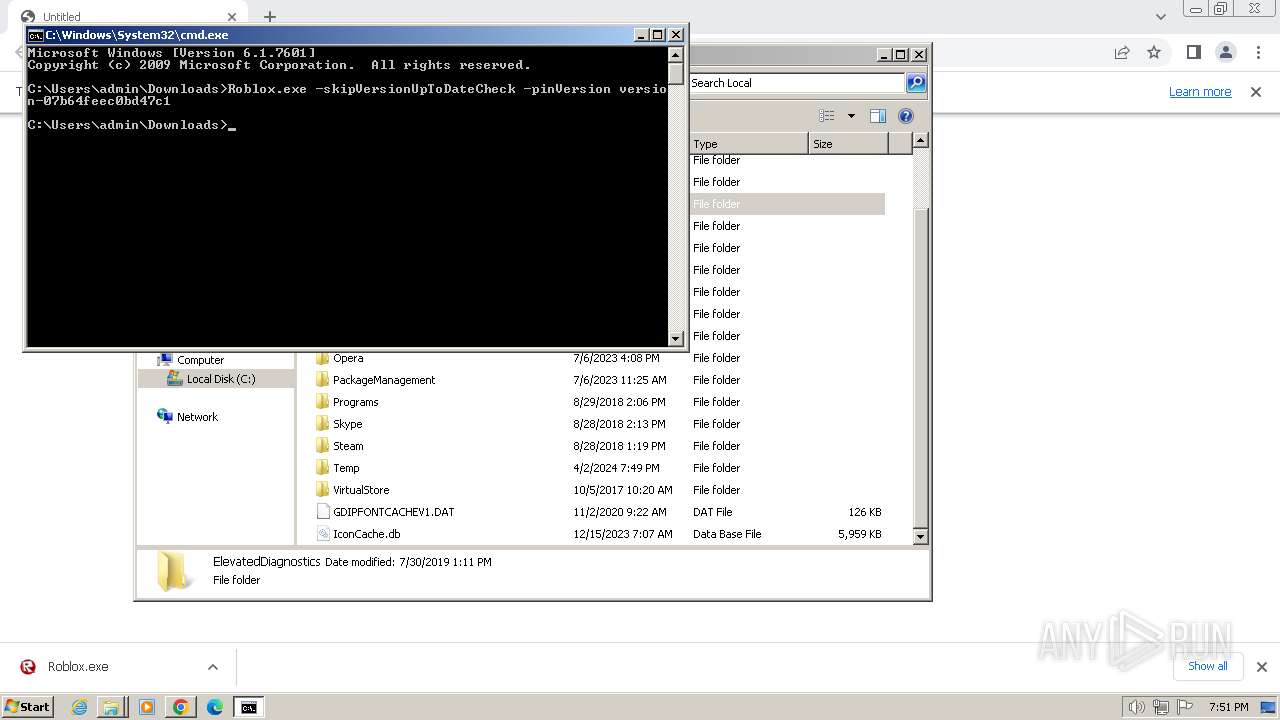Viewport: 1280px width, 720px height.
Task: Open the Explorer view options icon
Action: pos(827,116)
